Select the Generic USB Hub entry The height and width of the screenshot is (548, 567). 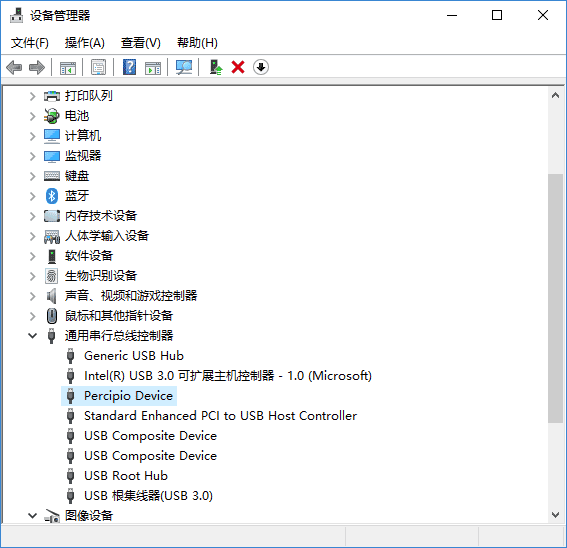point(134,356)
